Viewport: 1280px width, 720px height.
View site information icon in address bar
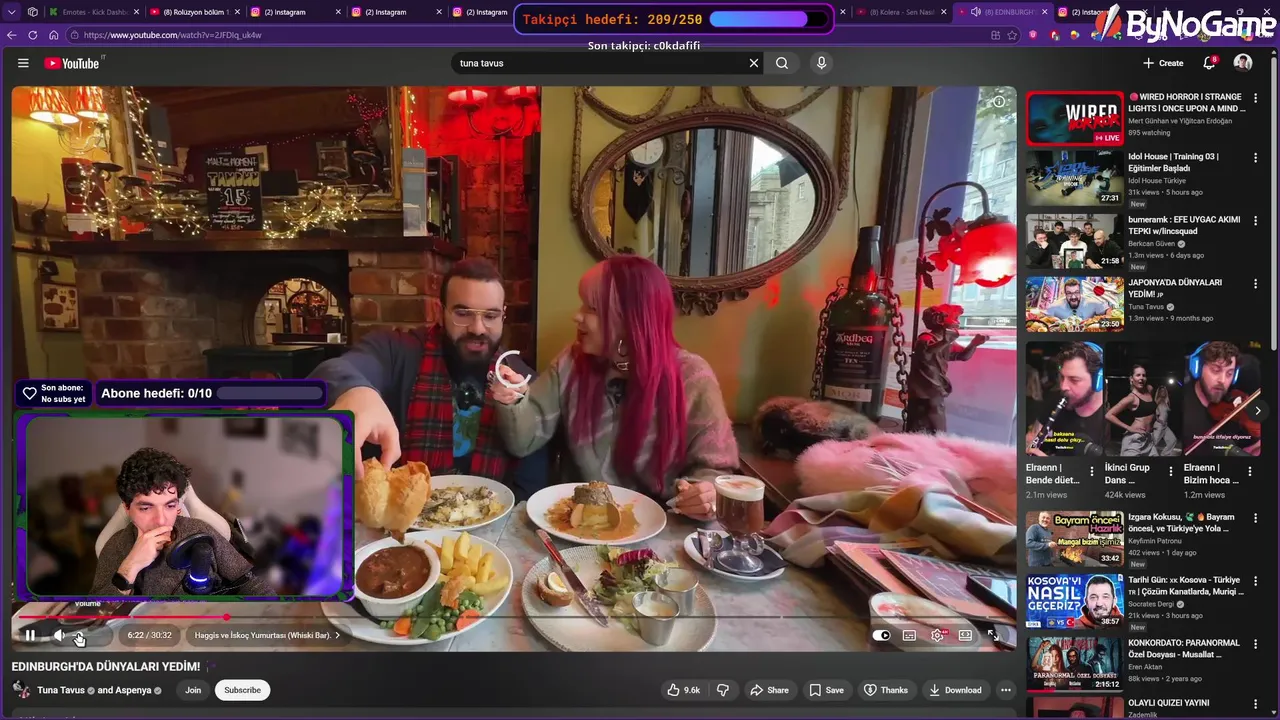(x=75, y=35)
